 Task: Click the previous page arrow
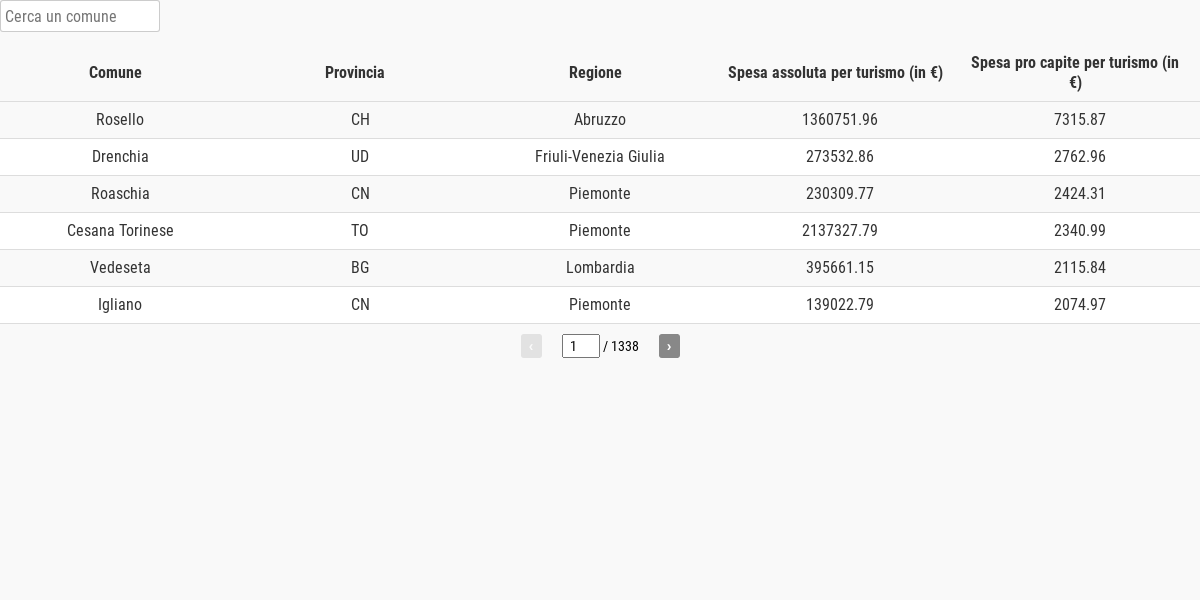click(531, 346)
